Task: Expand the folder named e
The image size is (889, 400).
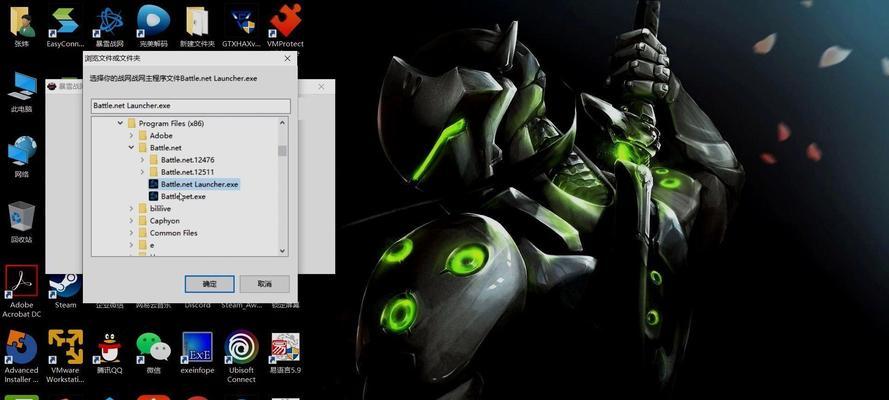Action: tap(132, 245)
